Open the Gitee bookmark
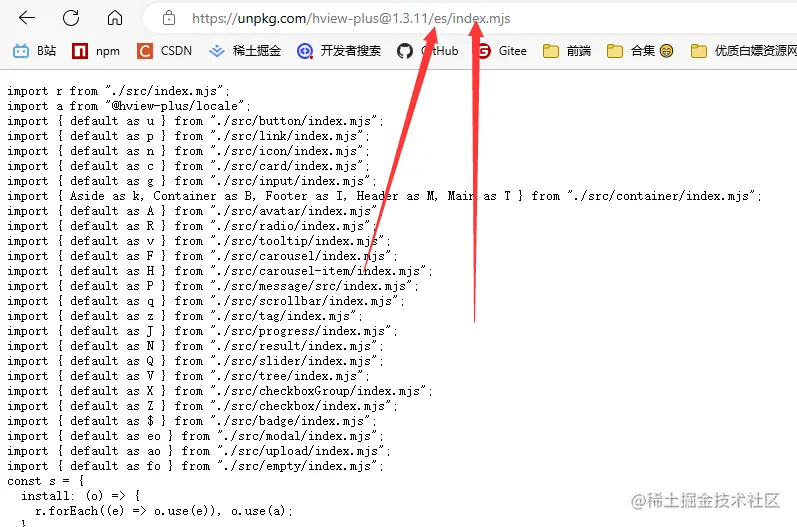This screenshot has height=527, width=797. [501, 51]
